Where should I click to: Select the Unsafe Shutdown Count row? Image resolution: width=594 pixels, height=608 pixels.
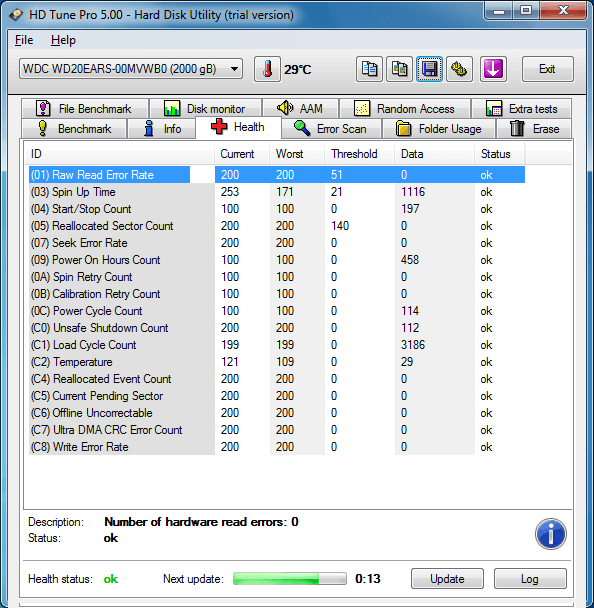coord(277,328)
